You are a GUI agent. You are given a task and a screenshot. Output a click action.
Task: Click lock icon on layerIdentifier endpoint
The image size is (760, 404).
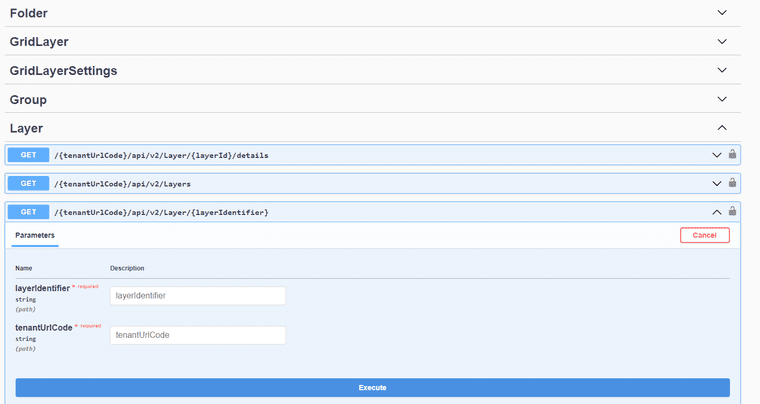[732, 211]
